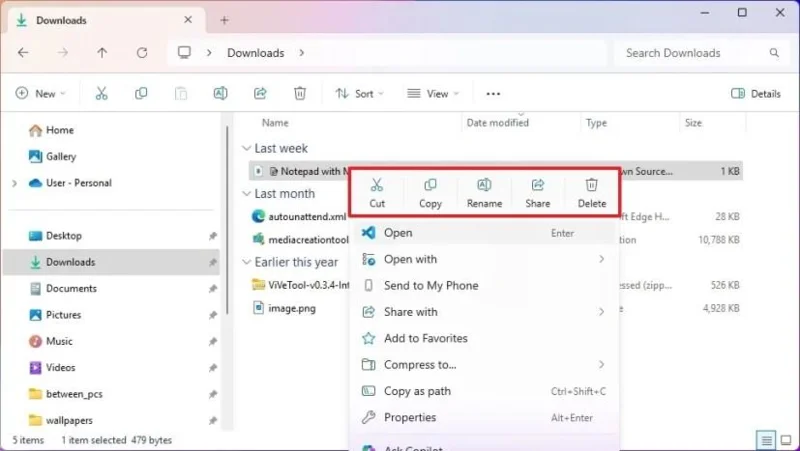Image resolution: width=800 pixels, height=451 pixels.
Task: Open the See more three-dots menu
Action: point(493,94)
